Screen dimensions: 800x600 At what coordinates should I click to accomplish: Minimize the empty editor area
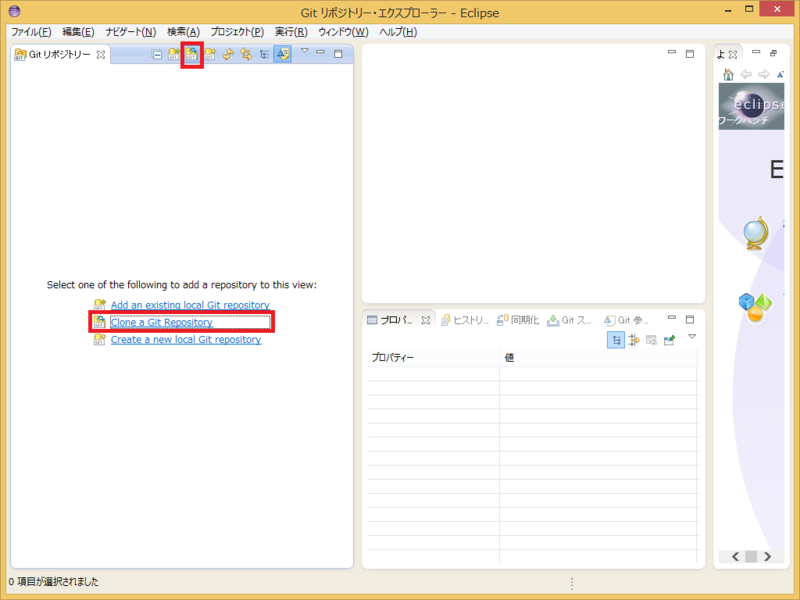click(x=672, y=52)
